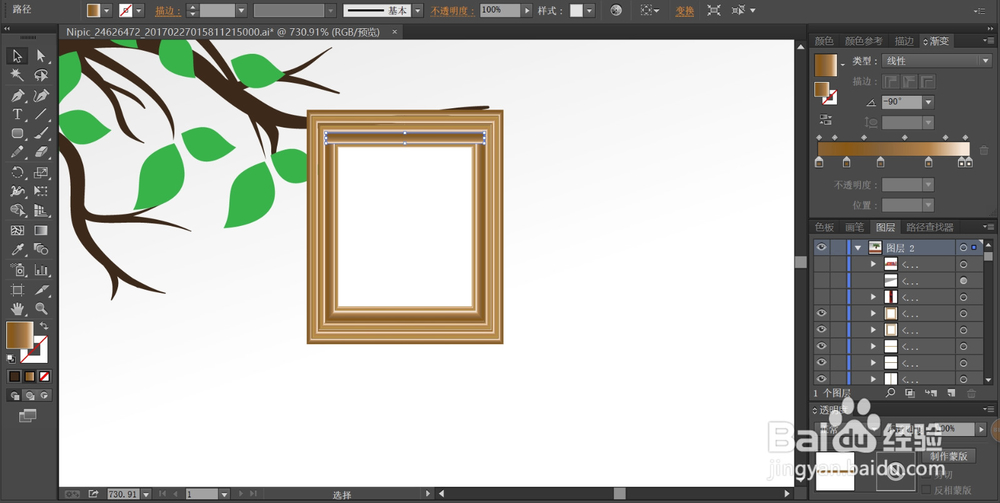Apply solid color mode button in toolbox
Screen dimensions: 1000x503
coord(14,377)
